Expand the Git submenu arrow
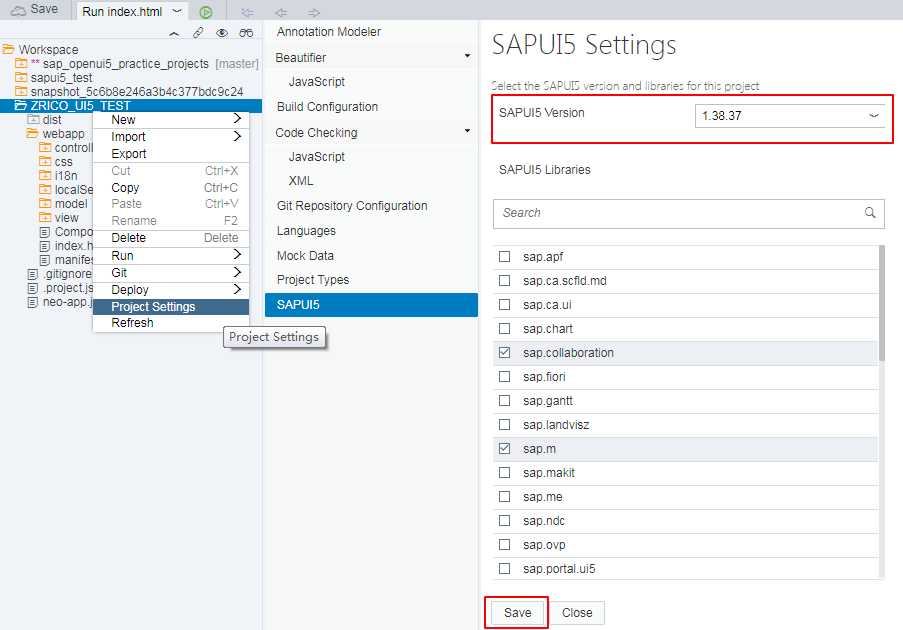This screenshot has width=903, height=630. pyautogui.click(x=237, y=272)
